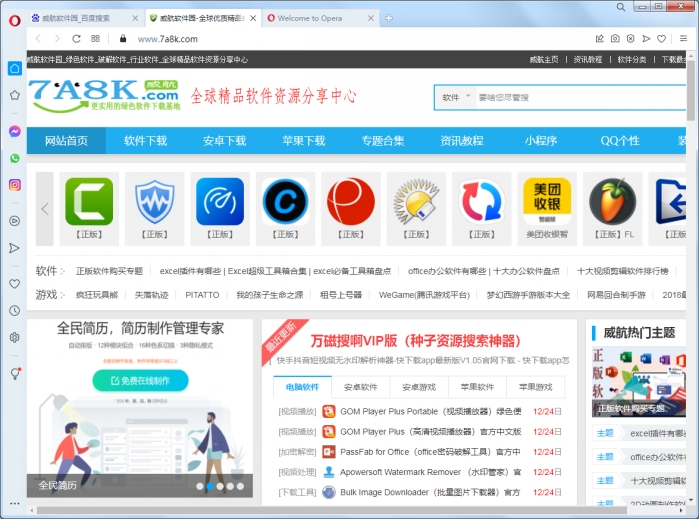
Task: Open the Camtasia green C app
Action: (89, 209)
